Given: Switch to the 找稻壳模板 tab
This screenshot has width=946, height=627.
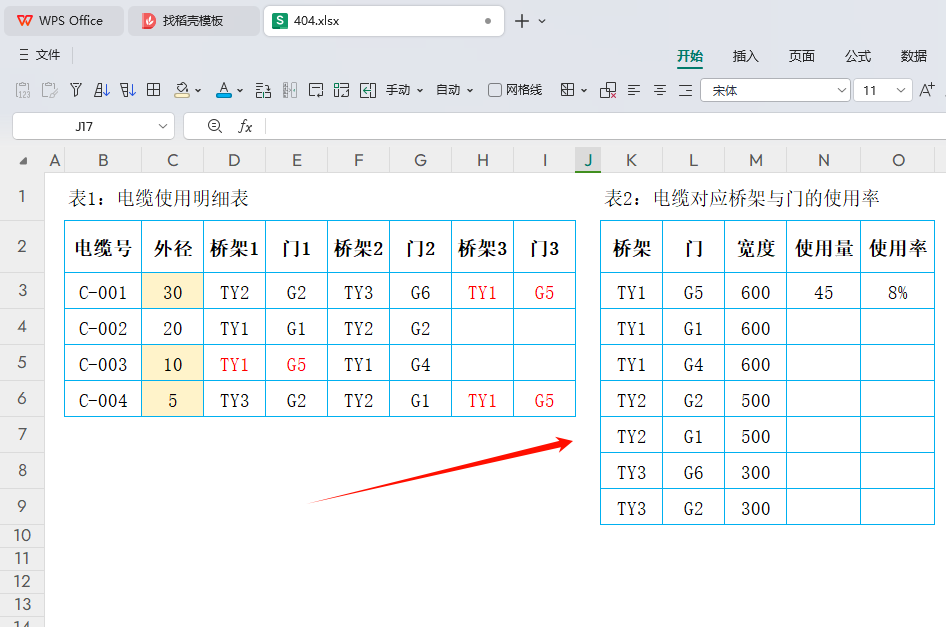Looking at the screenshot, I should pos(194,21).
